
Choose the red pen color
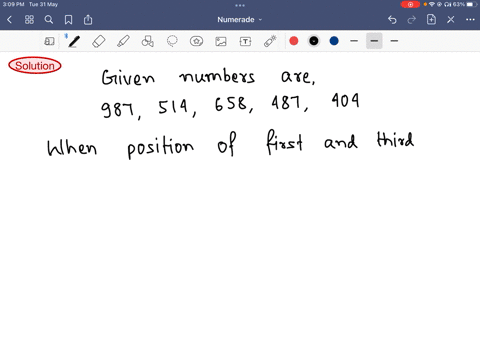294,41
